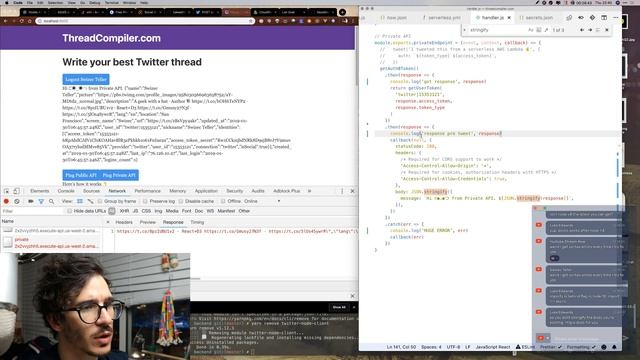Click ESLint status bar item
640x360 pixels.
(525, 347)
